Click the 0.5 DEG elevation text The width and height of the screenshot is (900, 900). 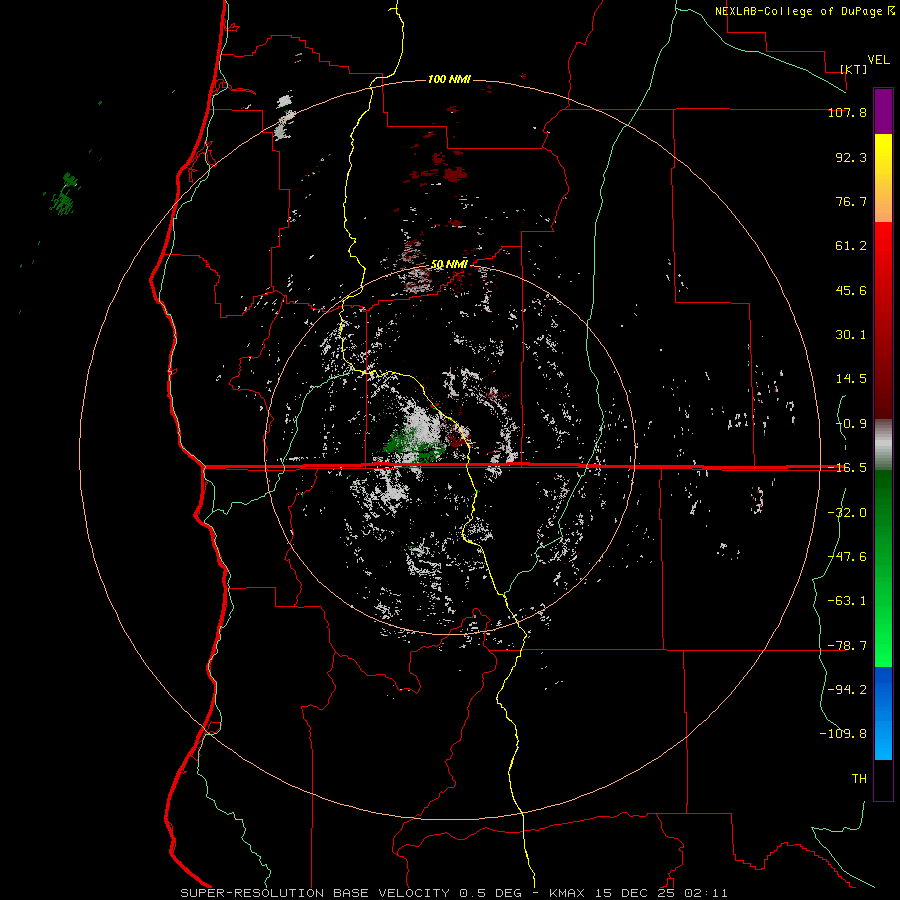pos(491,893)
